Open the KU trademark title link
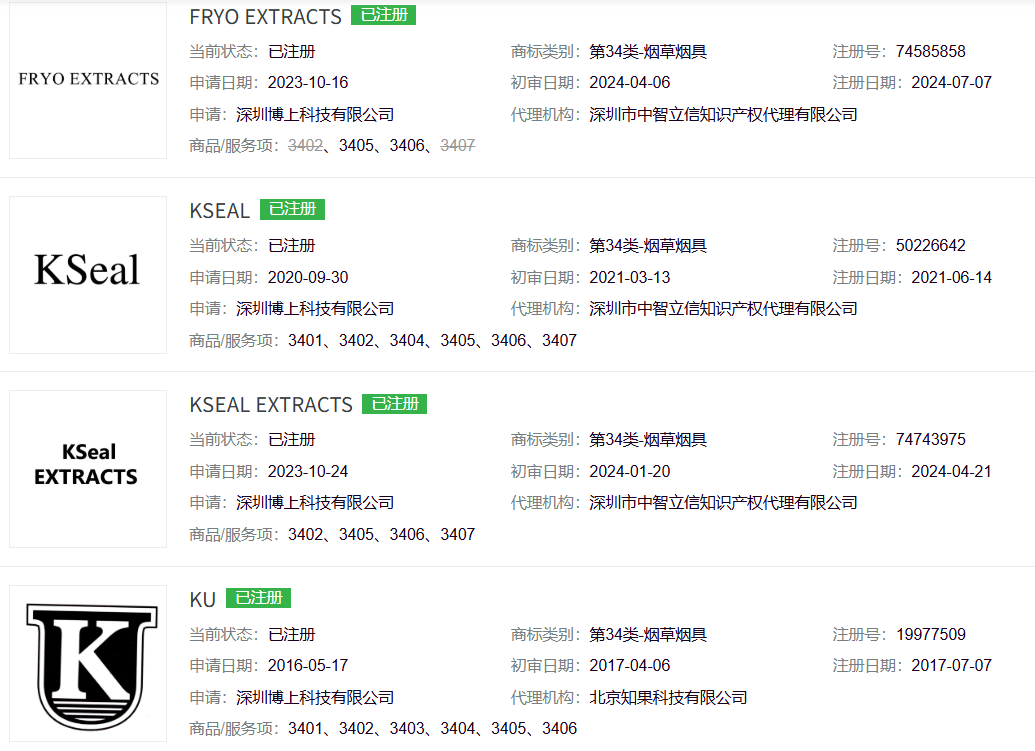This screenshot has height=751, width=1035. (203, 599)
